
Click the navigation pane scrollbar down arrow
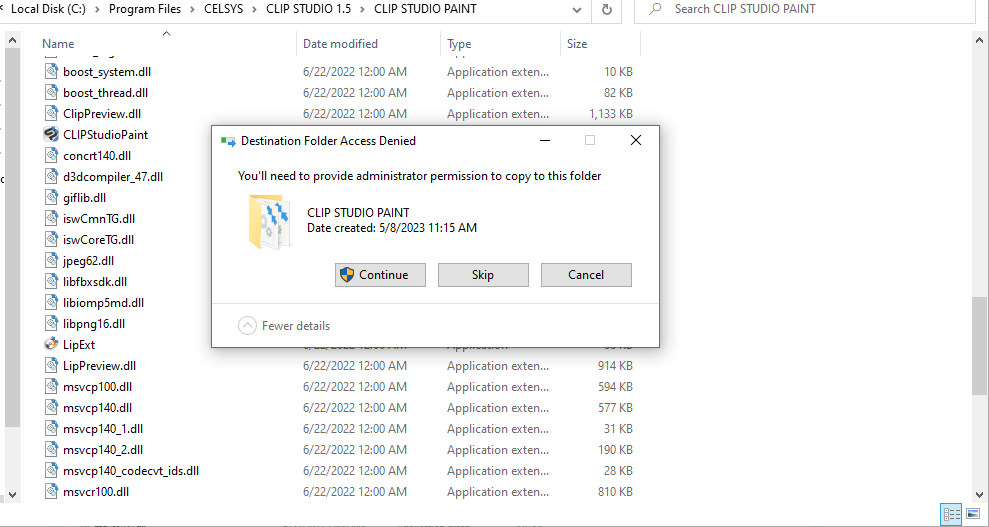click(x=13, y=494)
